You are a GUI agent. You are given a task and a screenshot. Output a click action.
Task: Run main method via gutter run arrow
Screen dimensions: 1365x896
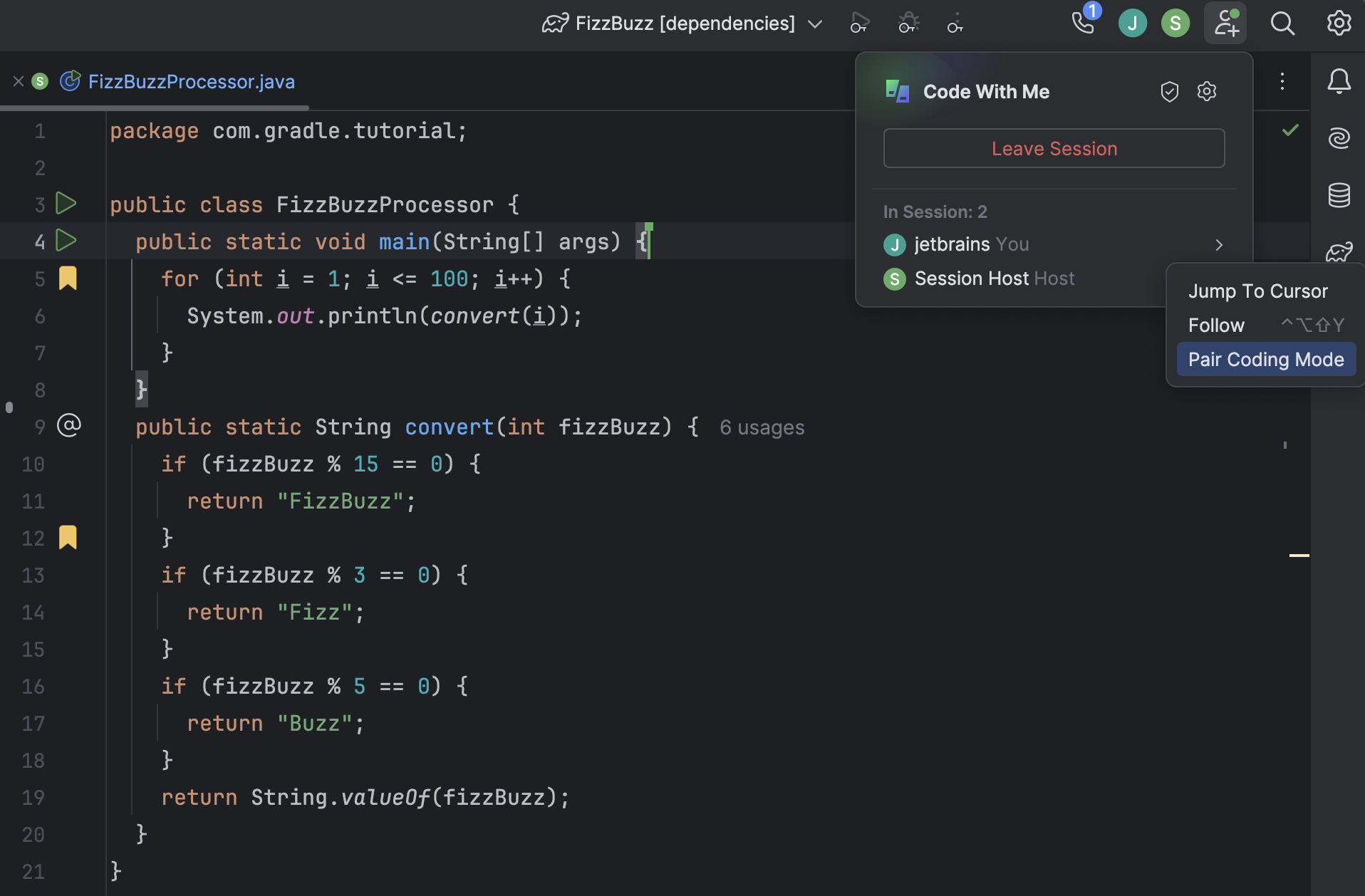(x=66, y=241)
